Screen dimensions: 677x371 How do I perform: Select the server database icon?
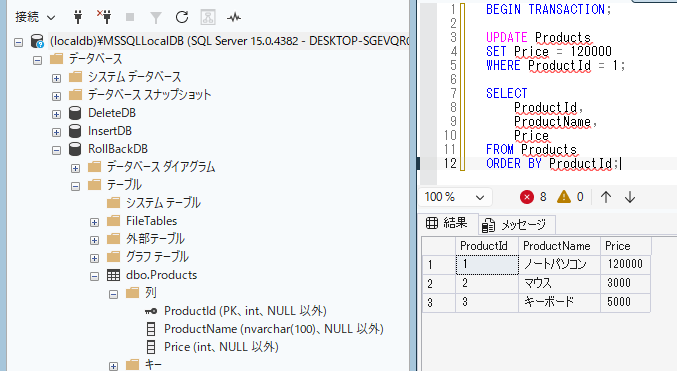pyautogui.click(x=37, y=41)
